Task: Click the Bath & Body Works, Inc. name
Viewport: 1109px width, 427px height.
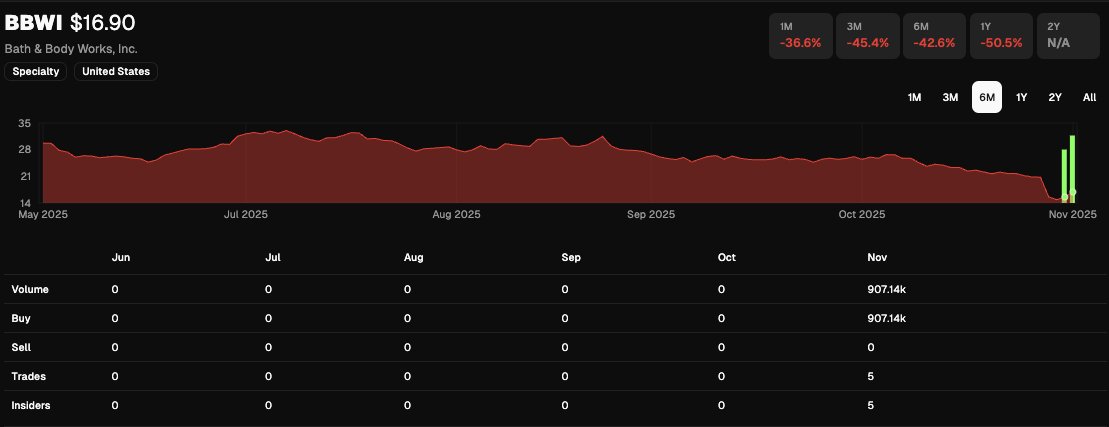Action: coord(71,49)
